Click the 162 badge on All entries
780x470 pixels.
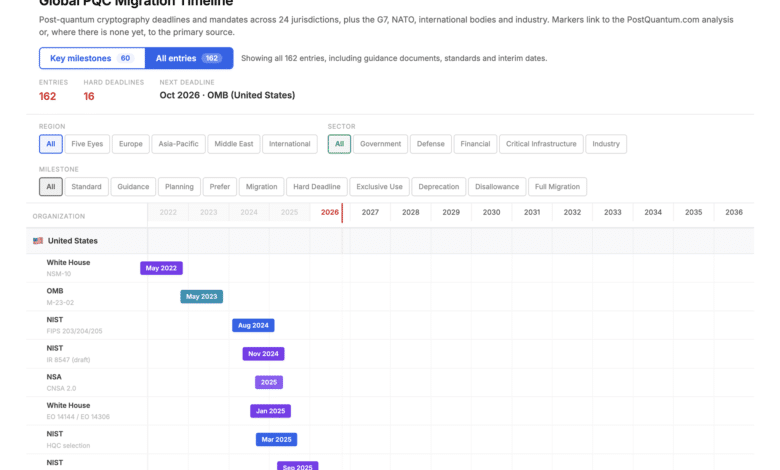click(x=212, y=58)
